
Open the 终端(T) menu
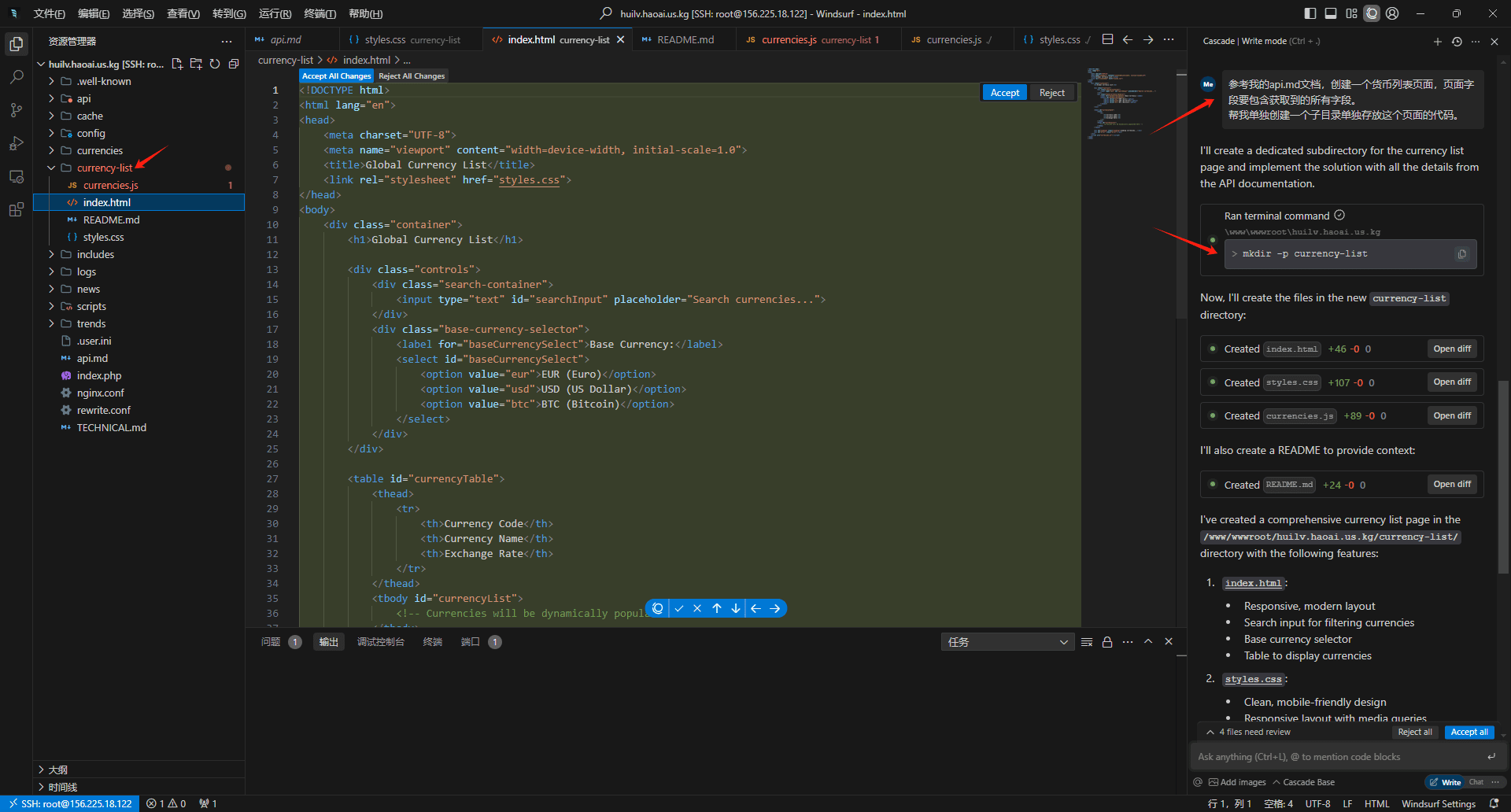coord(320,13)
